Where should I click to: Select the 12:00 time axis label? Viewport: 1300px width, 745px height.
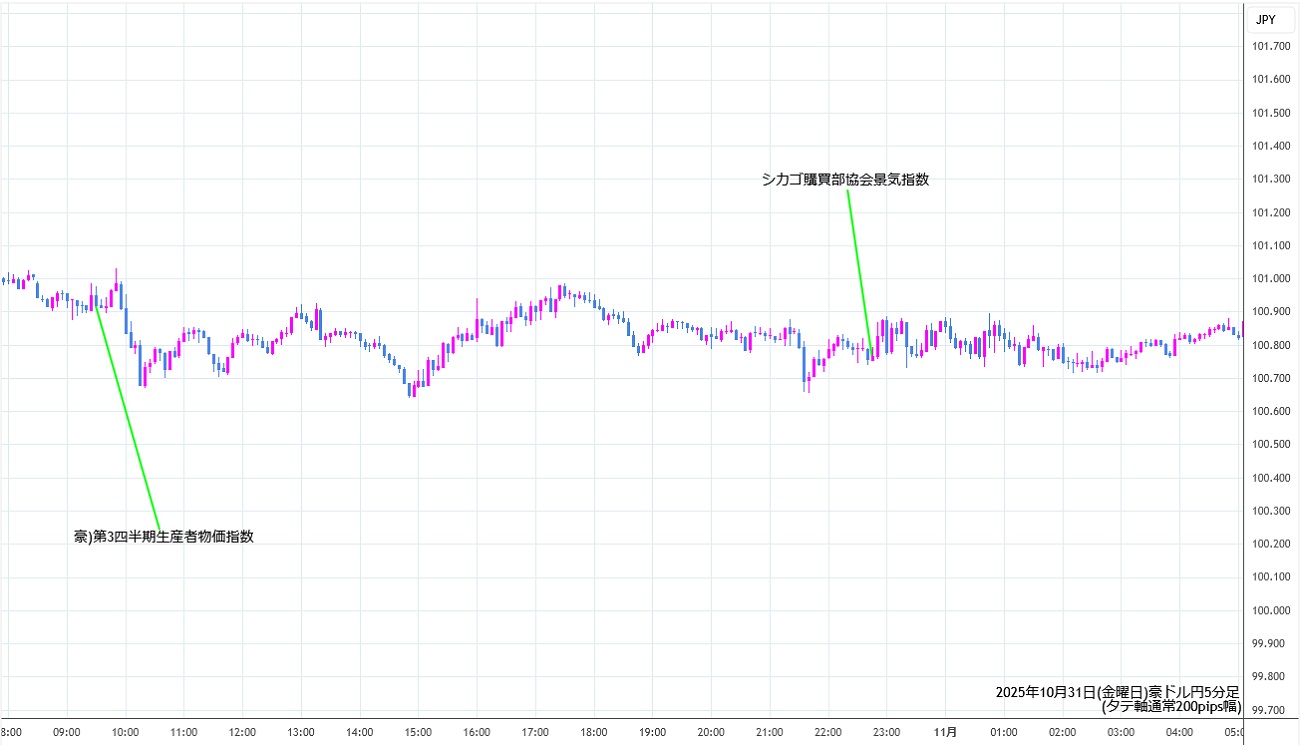coord(243,732)
